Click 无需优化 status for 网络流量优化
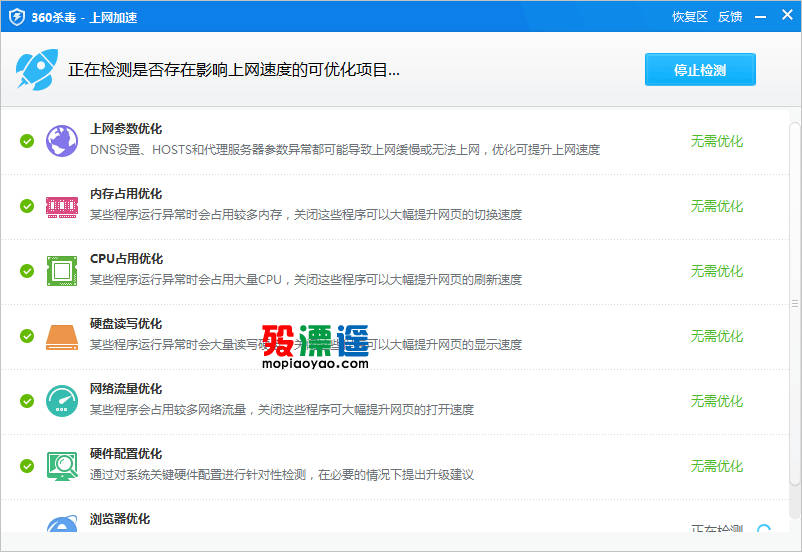Viewport: 802px width, 552px height. [717, 401]
